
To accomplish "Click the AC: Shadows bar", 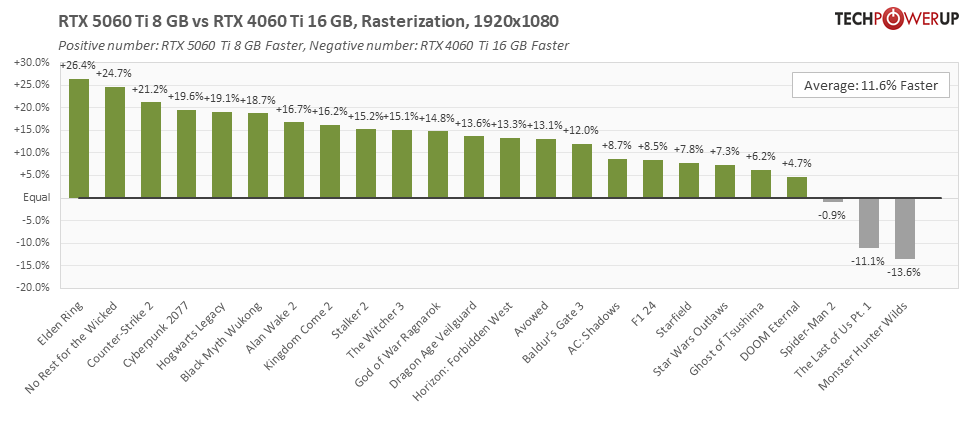I will coord(617,178).
